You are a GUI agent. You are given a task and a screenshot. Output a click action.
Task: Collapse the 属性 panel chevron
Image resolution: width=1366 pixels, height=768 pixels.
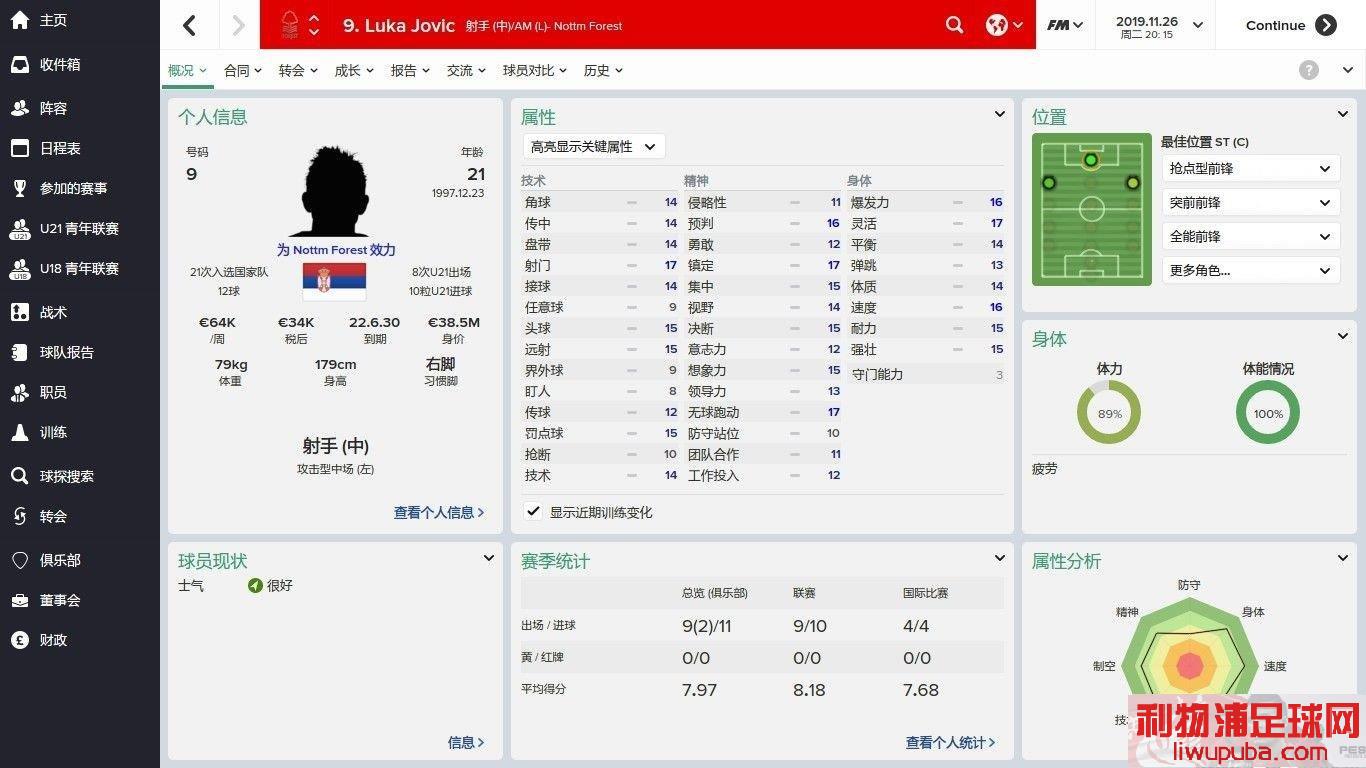999,114
